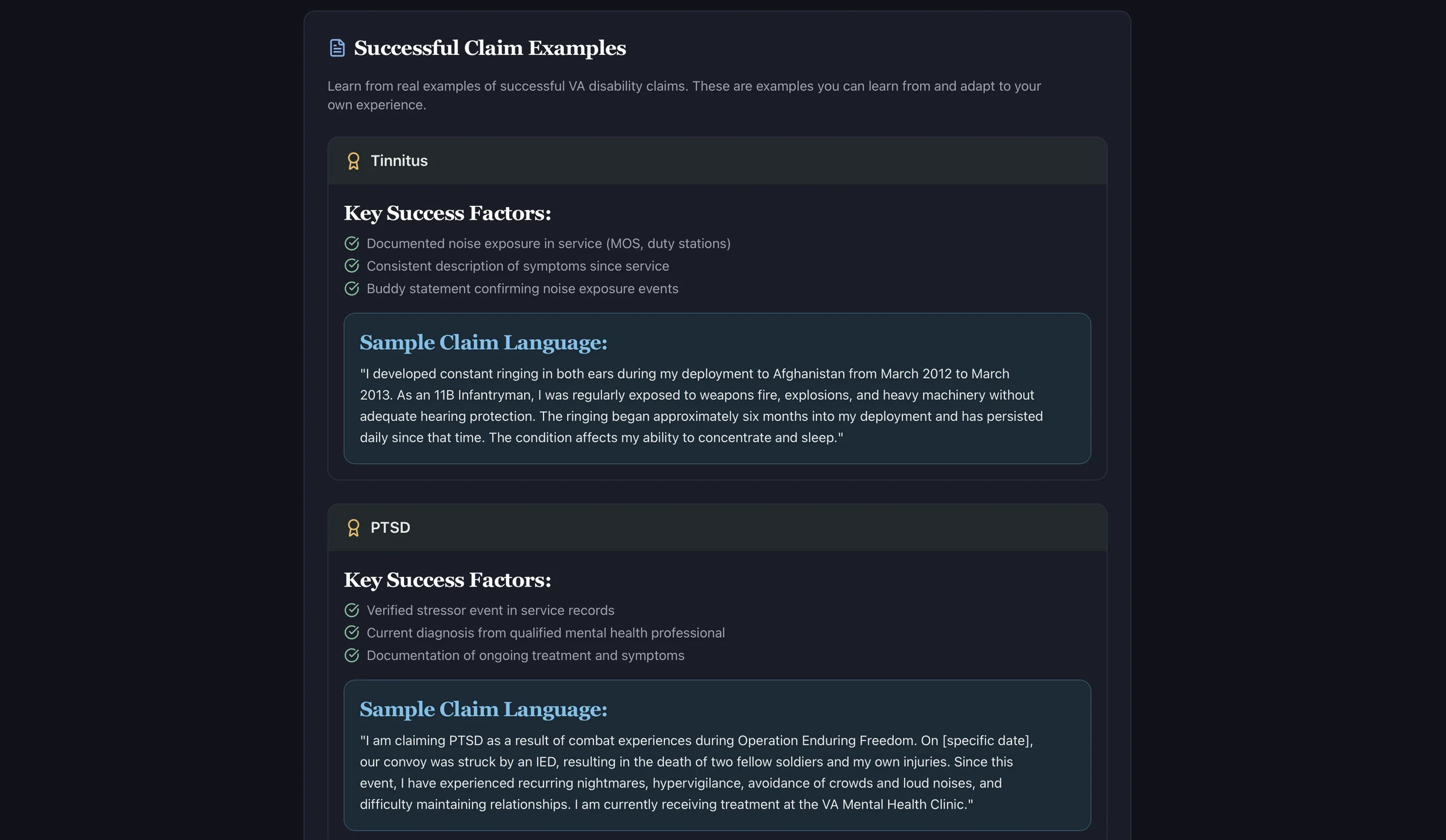Click check icon for Verified stressor event

pos(352,610)
